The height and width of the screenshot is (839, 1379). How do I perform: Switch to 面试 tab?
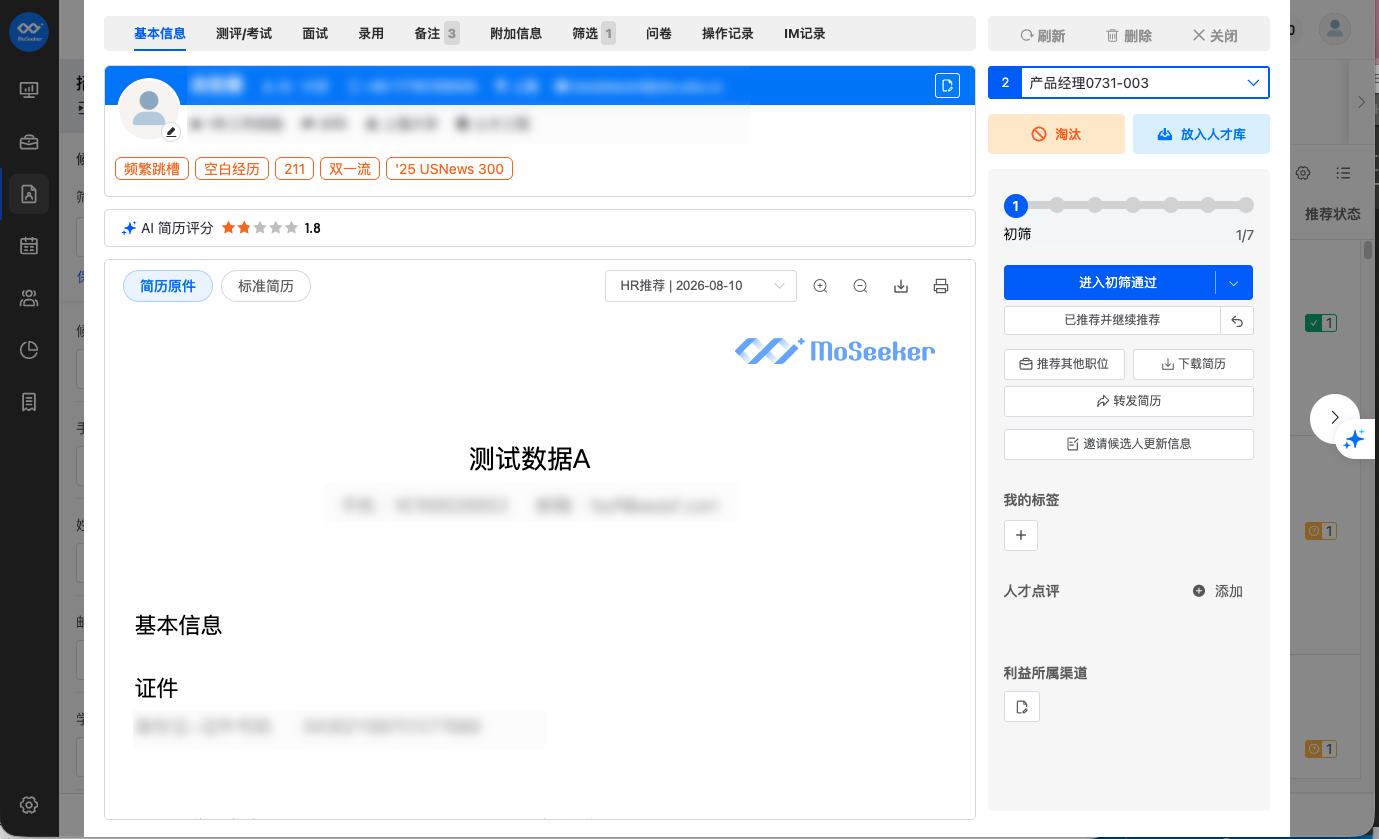pos(315,34)
